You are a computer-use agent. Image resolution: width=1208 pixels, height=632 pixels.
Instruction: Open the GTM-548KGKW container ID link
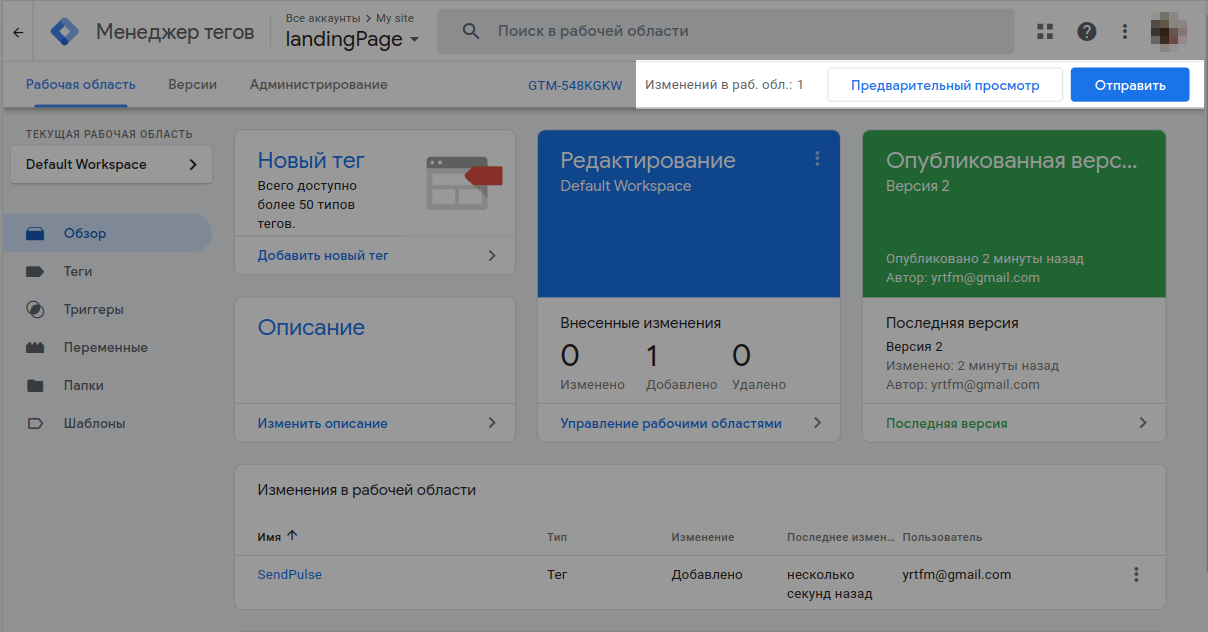tap(575, 86)
